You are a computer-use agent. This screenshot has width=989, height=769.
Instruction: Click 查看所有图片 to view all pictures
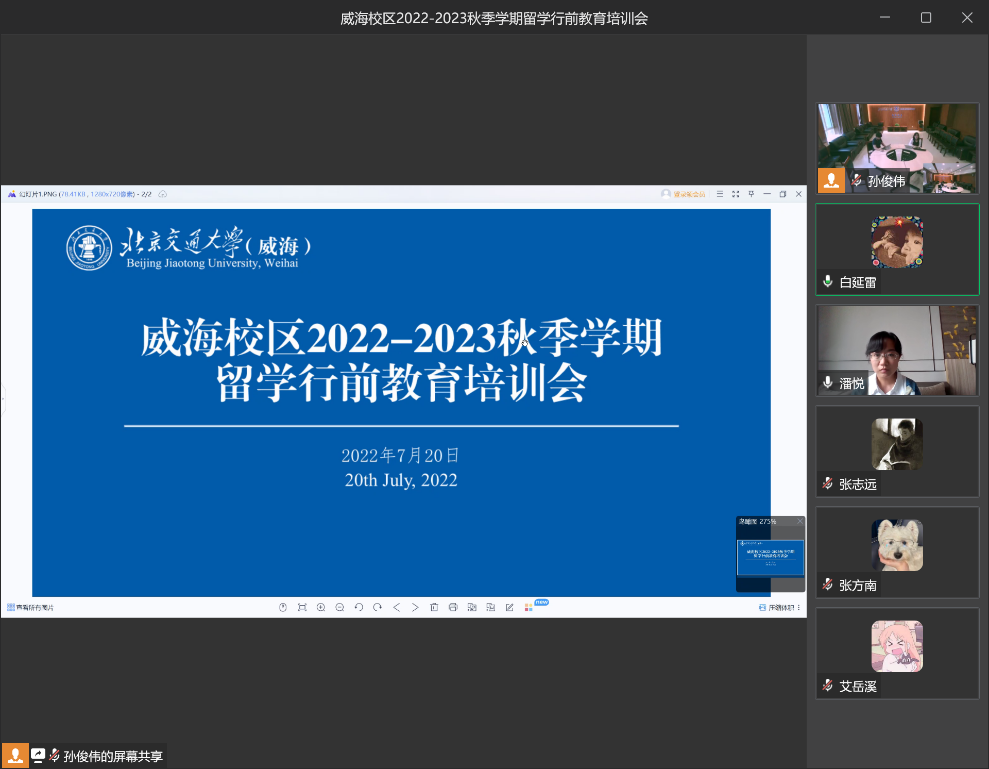pos(31,607)
